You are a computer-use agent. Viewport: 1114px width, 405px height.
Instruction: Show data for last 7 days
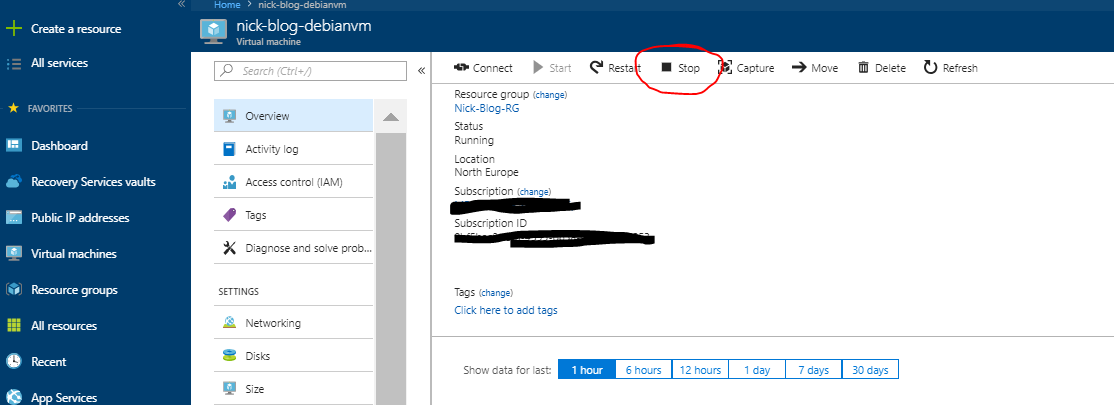pyautogui.click(x=813, y=369)
